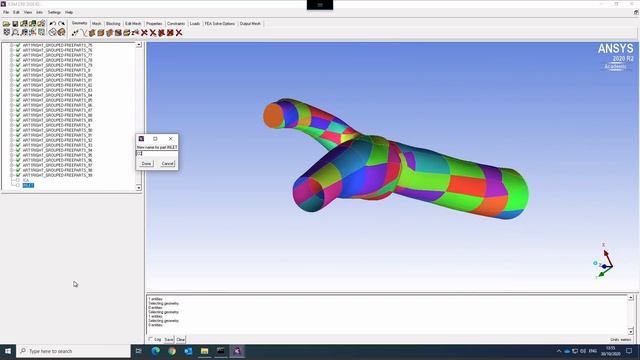Expand tree node FREEPARTS_92
Screen dimensions: 640x360
pos(12,140)
